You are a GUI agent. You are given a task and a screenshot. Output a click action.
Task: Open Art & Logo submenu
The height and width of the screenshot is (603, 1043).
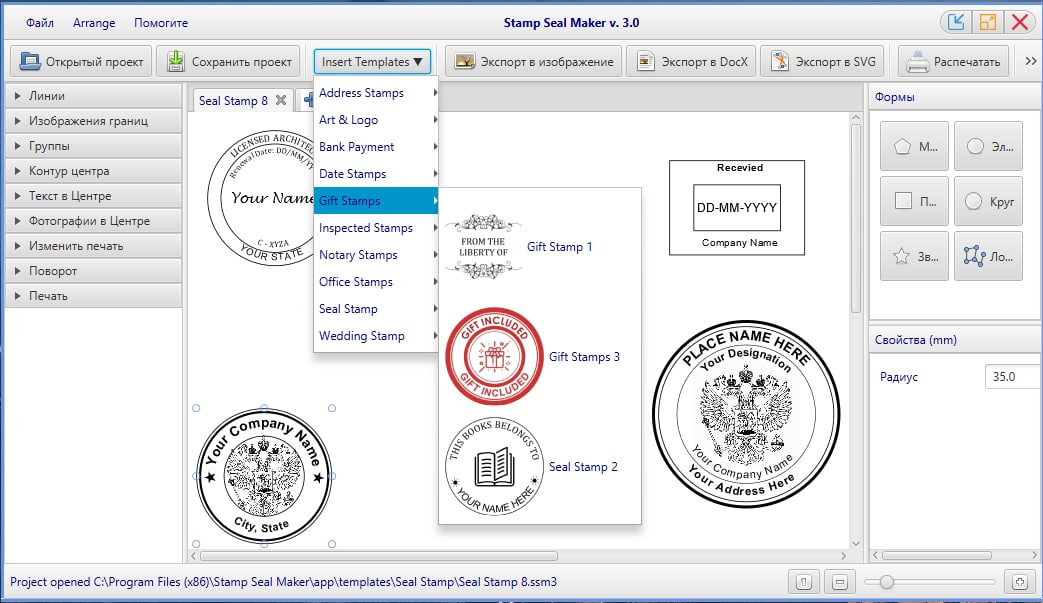376,120
